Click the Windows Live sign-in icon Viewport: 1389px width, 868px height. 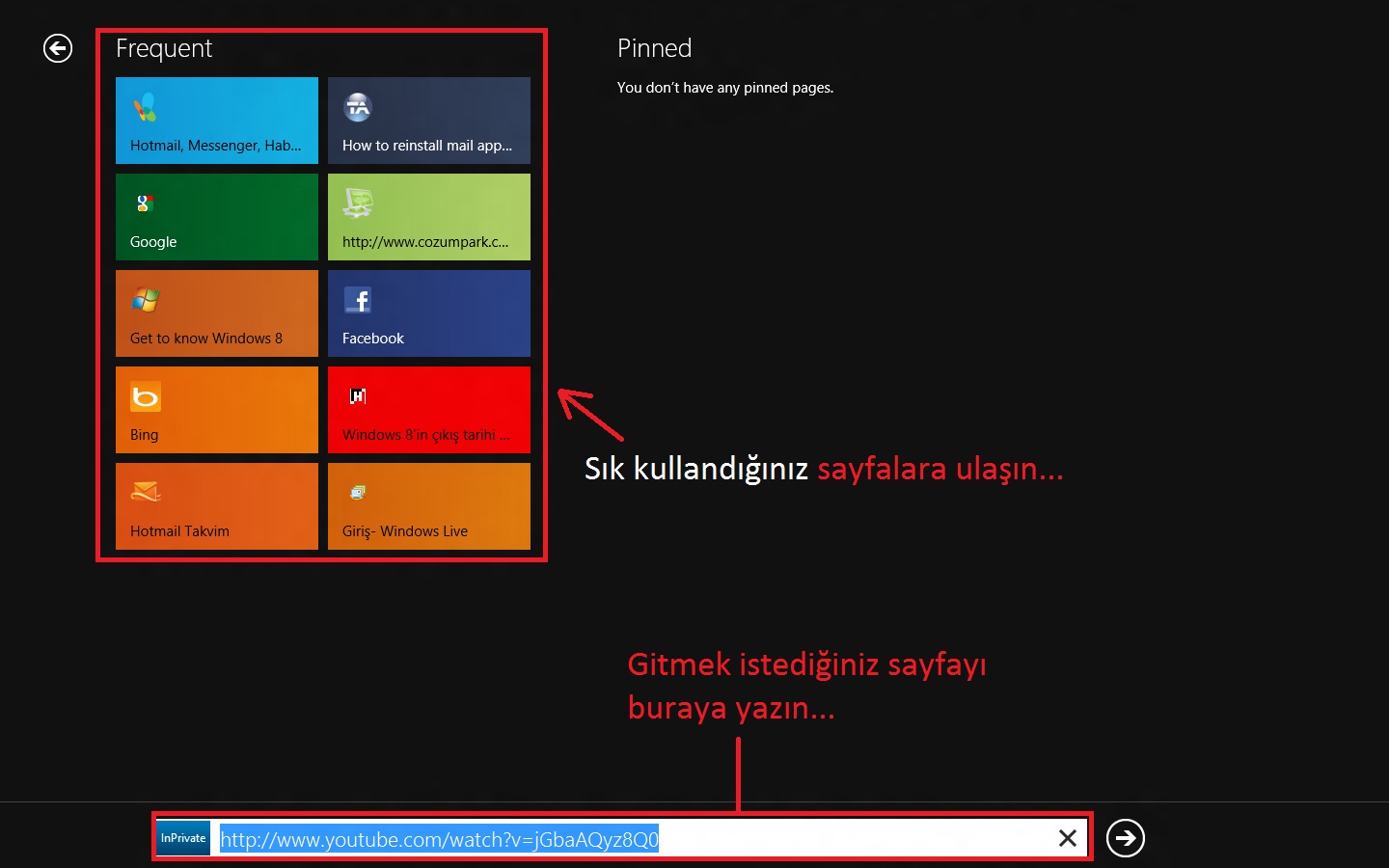(358, 492)
